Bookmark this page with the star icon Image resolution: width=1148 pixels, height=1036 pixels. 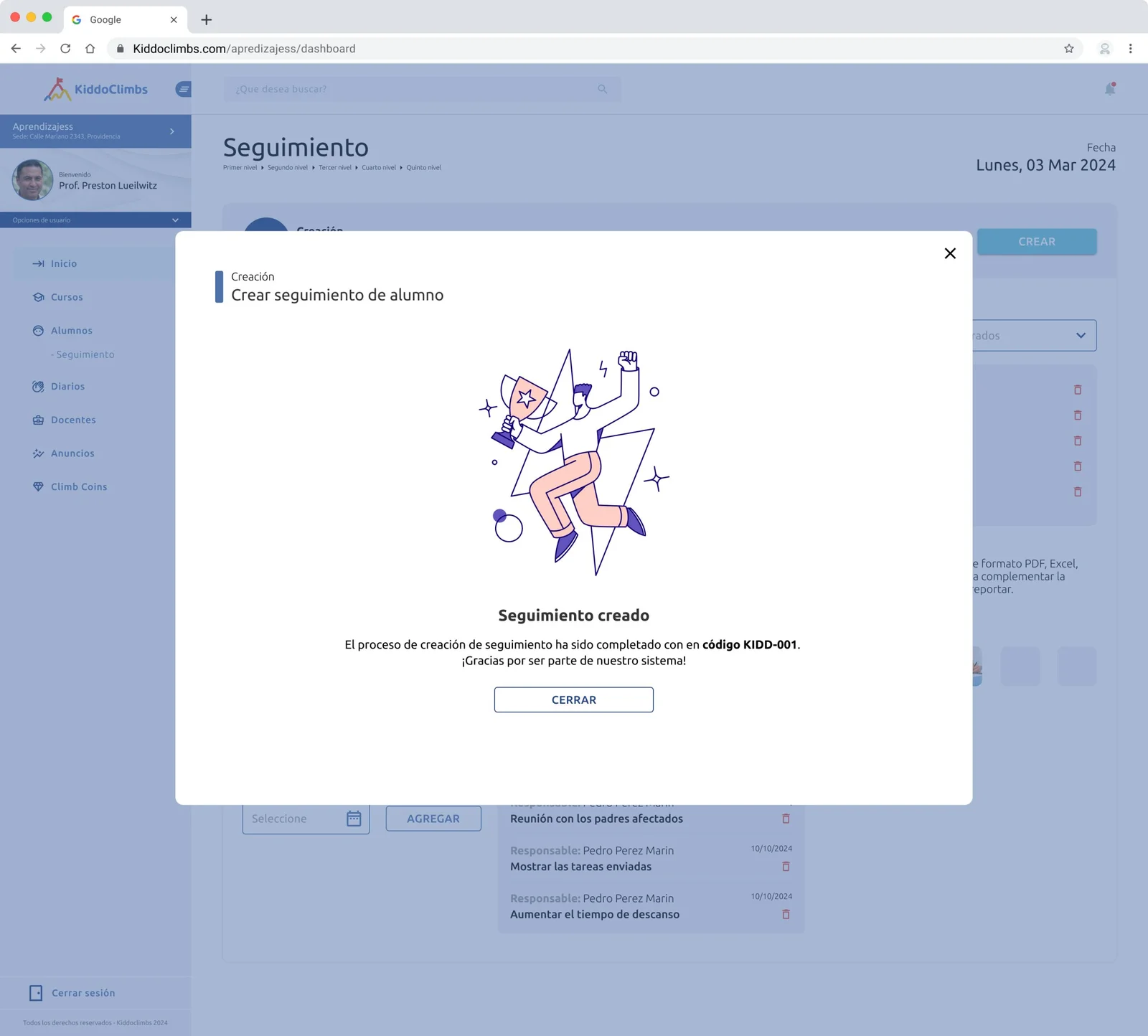point(1069,49)
